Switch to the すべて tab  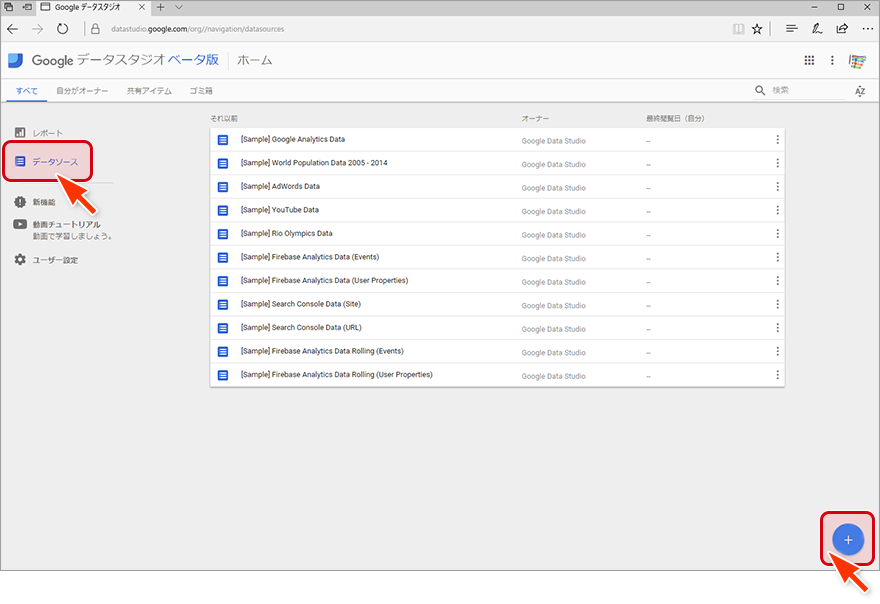(26, 91)
